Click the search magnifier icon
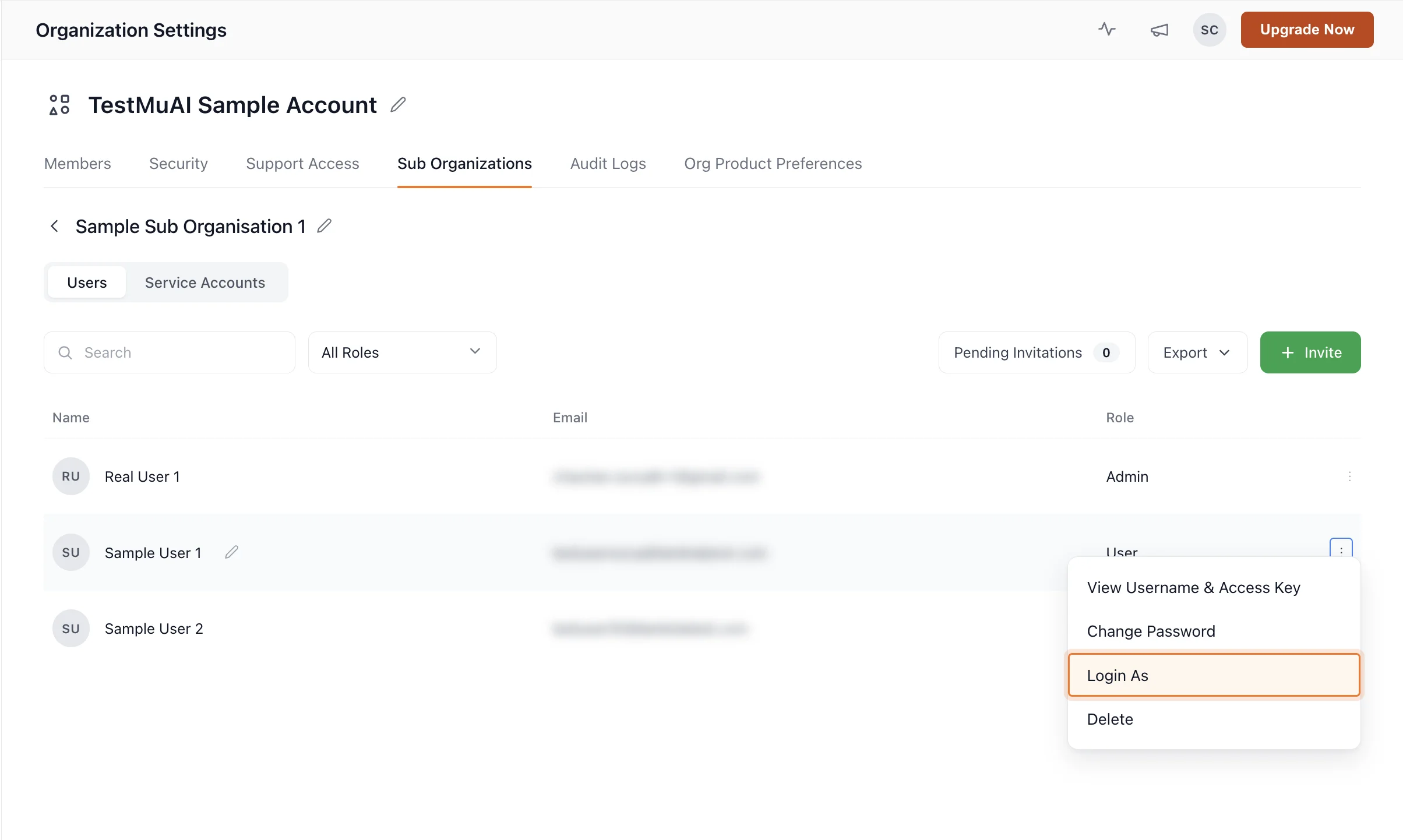 [x=65, y=352]
